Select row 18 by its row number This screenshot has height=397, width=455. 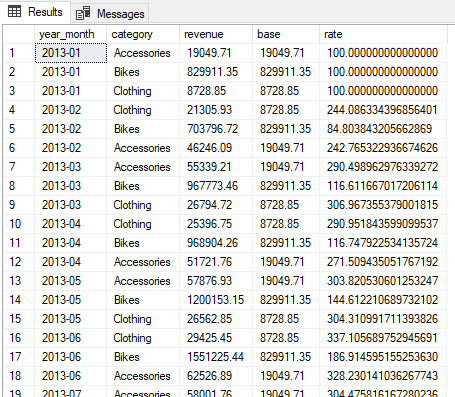19,376
